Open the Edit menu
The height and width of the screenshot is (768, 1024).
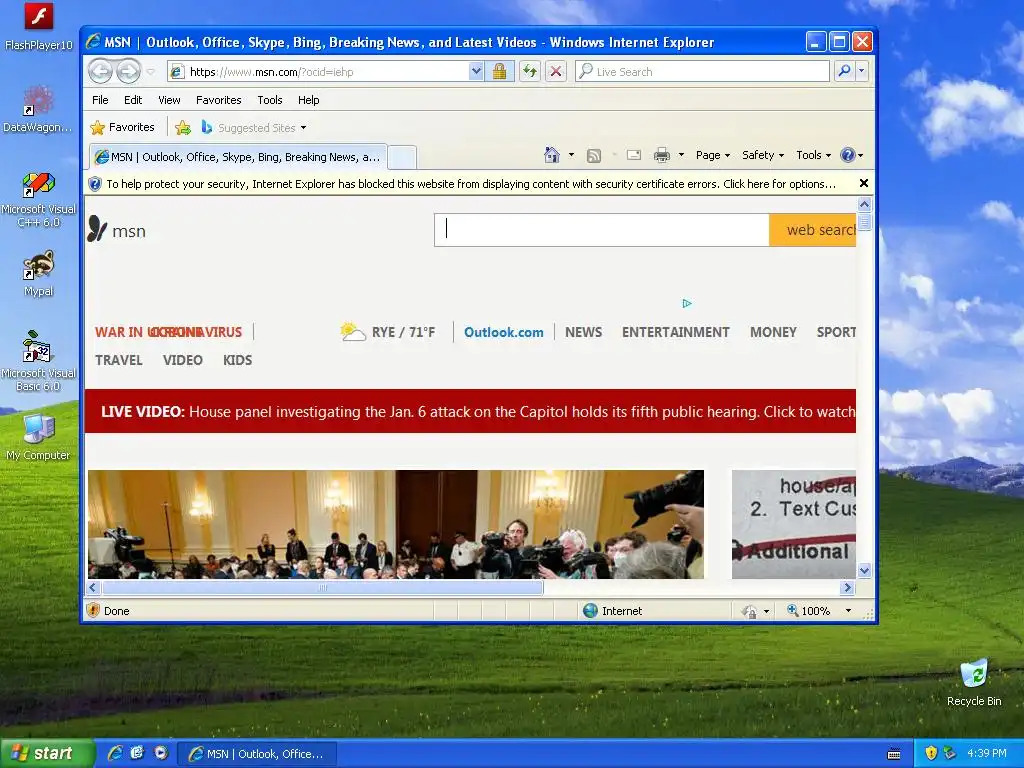coord(133,100)
